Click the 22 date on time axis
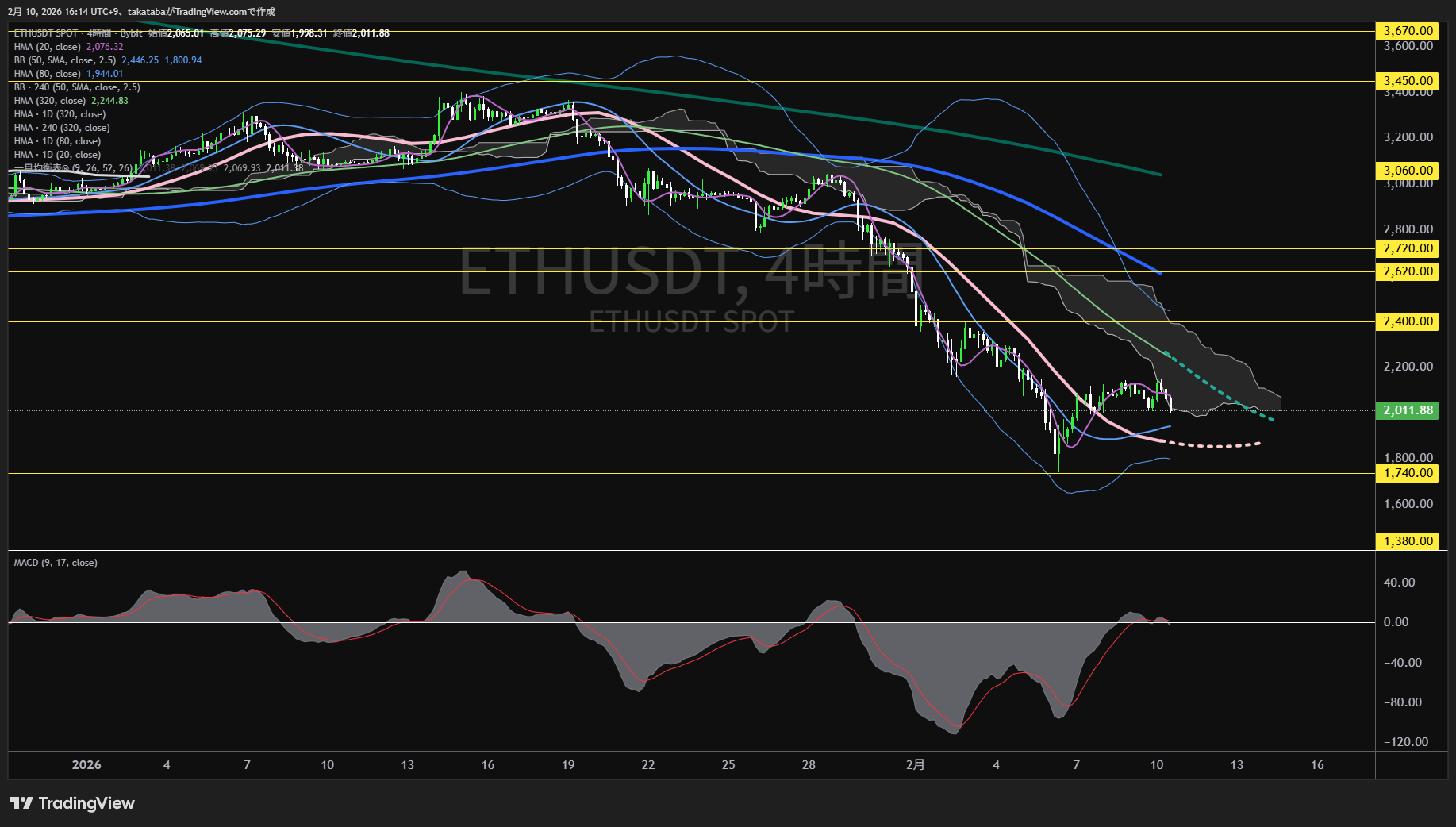 tap(648, 765)
